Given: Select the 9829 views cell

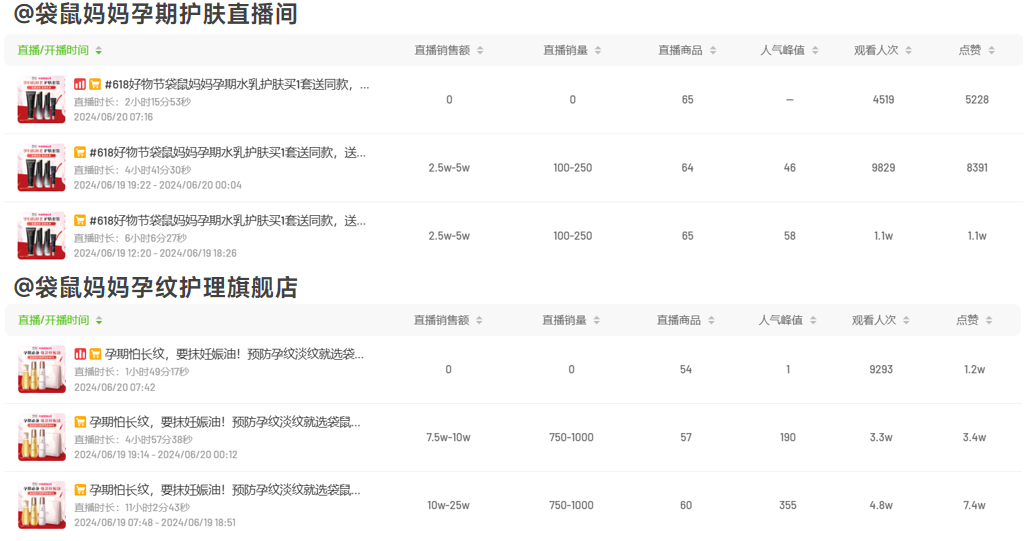Looking at the screenshot, I should click(883, 168).
